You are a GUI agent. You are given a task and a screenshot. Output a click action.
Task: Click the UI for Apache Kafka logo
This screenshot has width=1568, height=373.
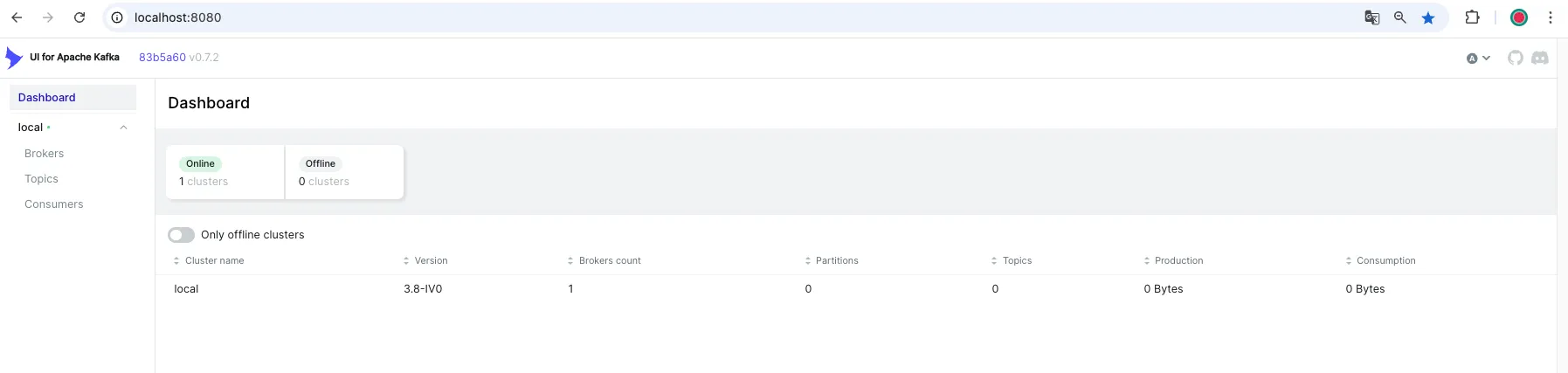[x=13, y=58]
